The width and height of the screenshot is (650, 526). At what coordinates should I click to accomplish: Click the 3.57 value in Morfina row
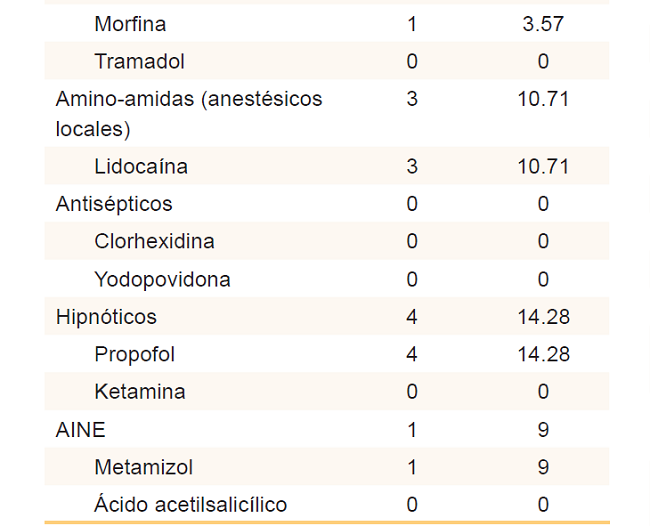[x=543, y=23]
